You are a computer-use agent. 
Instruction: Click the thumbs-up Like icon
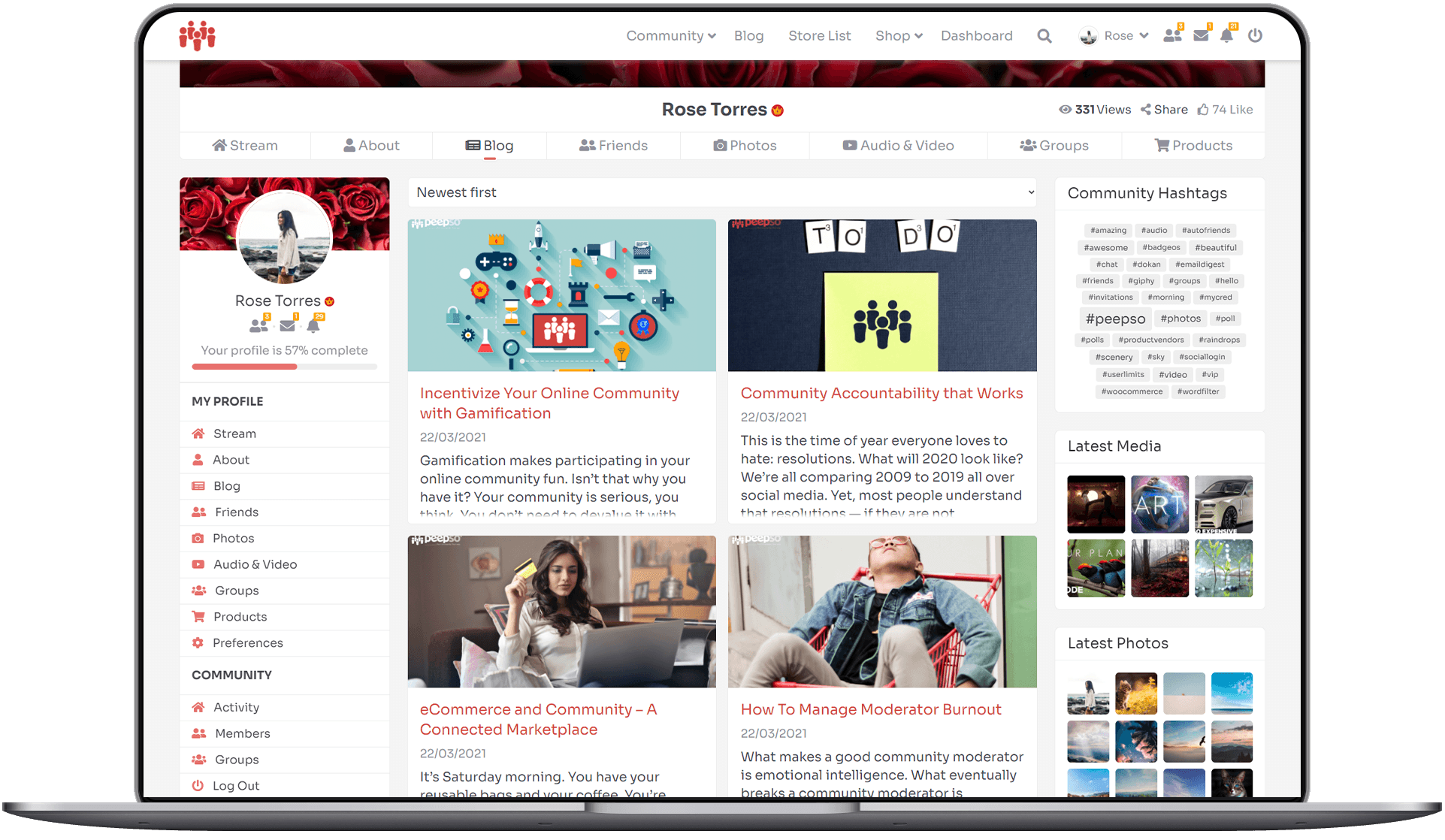(x=1203, y=110)
